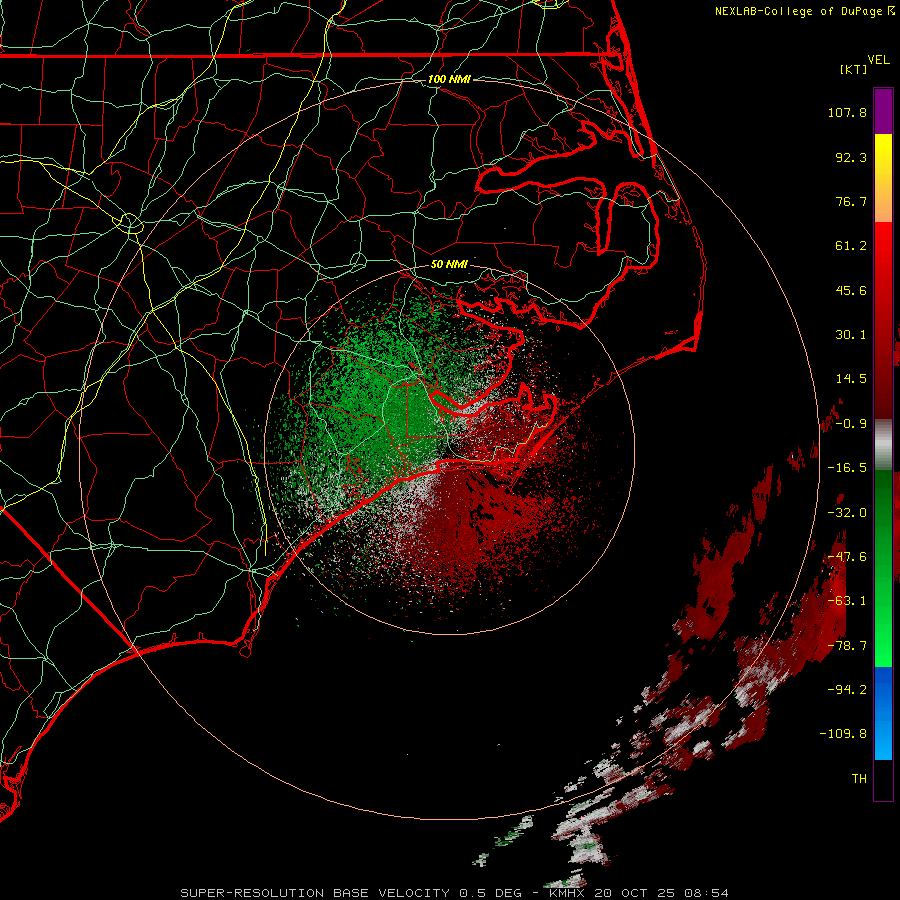Click the VEL heading above the scale
Screen dimensions: 900x900
click(x=879, y=60)
